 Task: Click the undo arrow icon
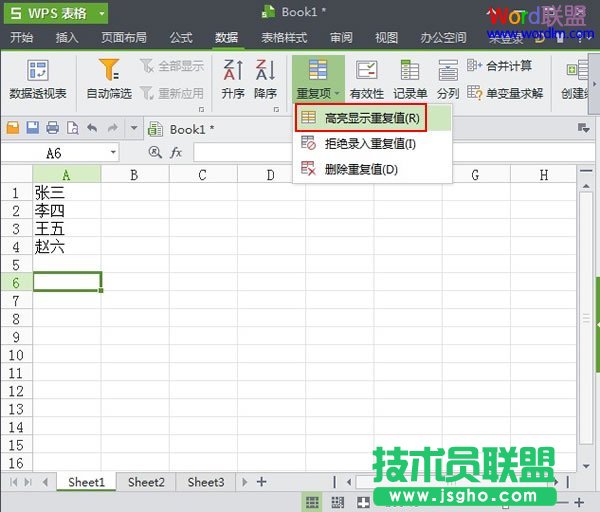92,129
